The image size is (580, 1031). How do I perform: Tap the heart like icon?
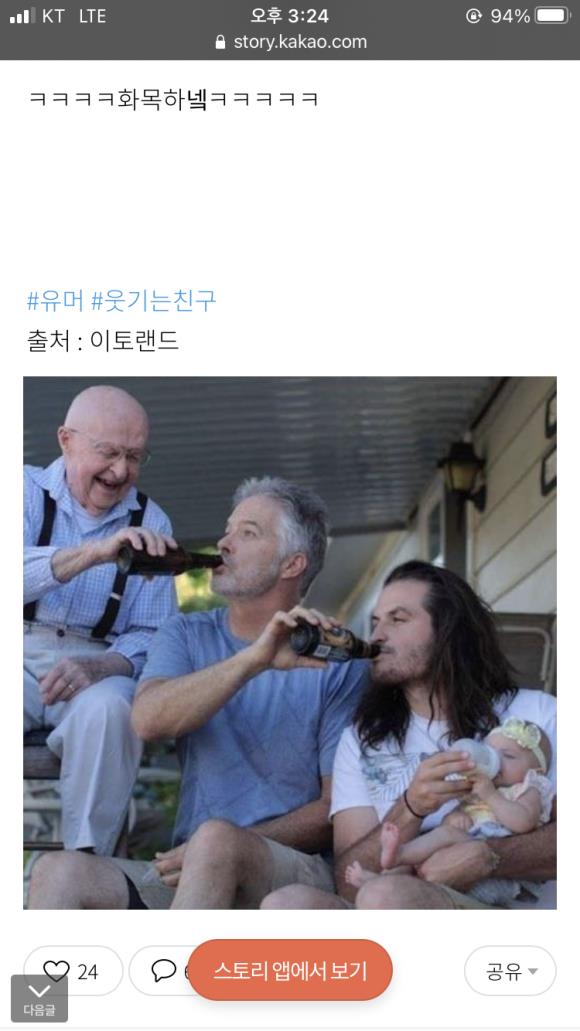click(56, 971)
